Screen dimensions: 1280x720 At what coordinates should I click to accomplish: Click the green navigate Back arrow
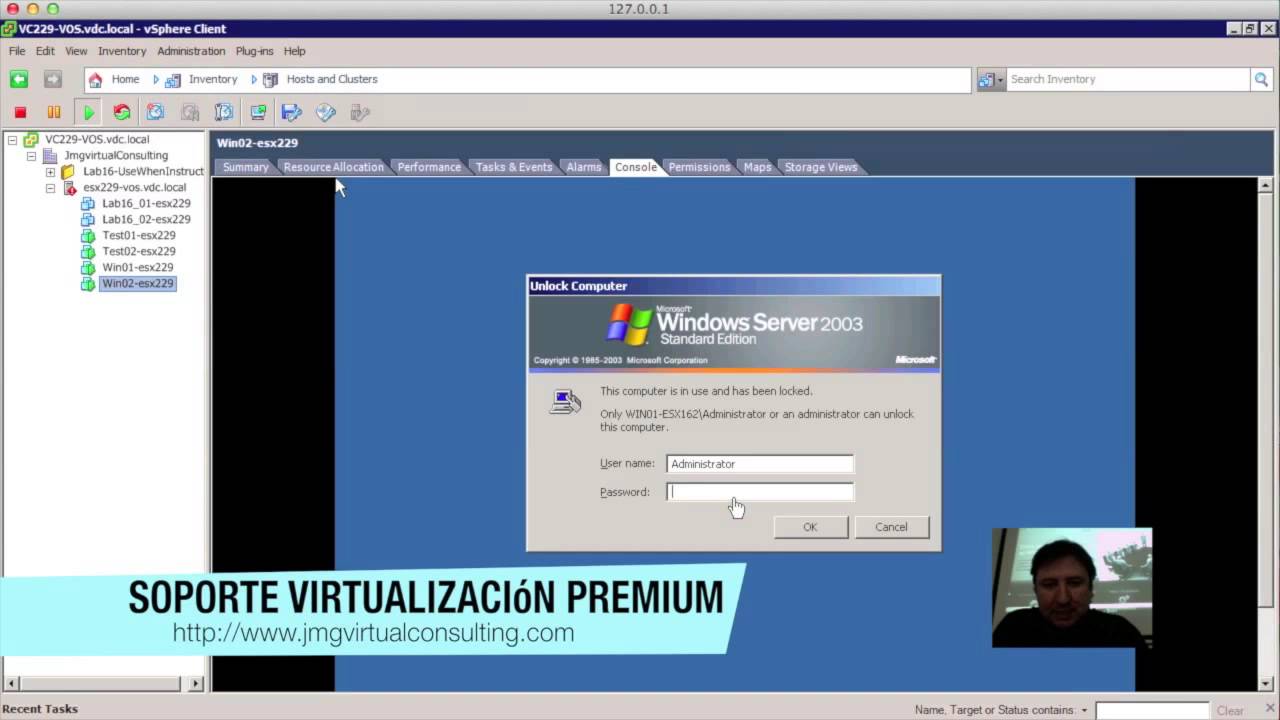19,79
